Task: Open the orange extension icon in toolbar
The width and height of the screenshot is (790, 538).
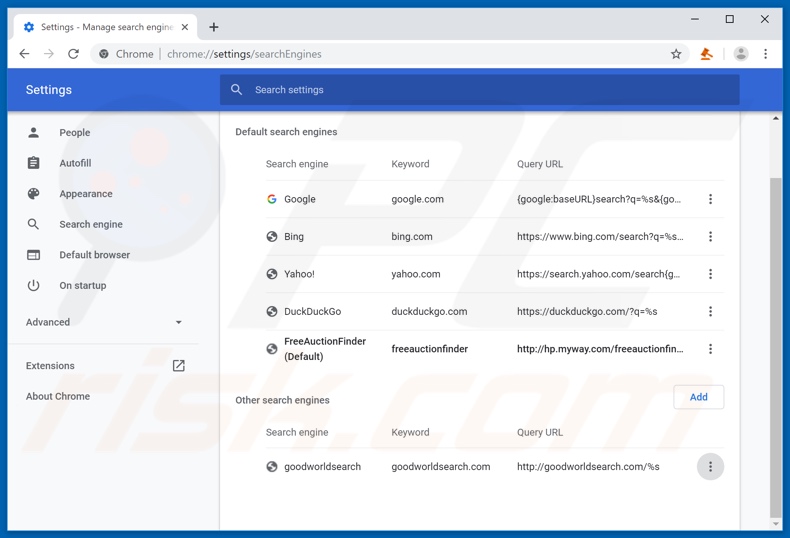Action: click(x=706, y=54)
